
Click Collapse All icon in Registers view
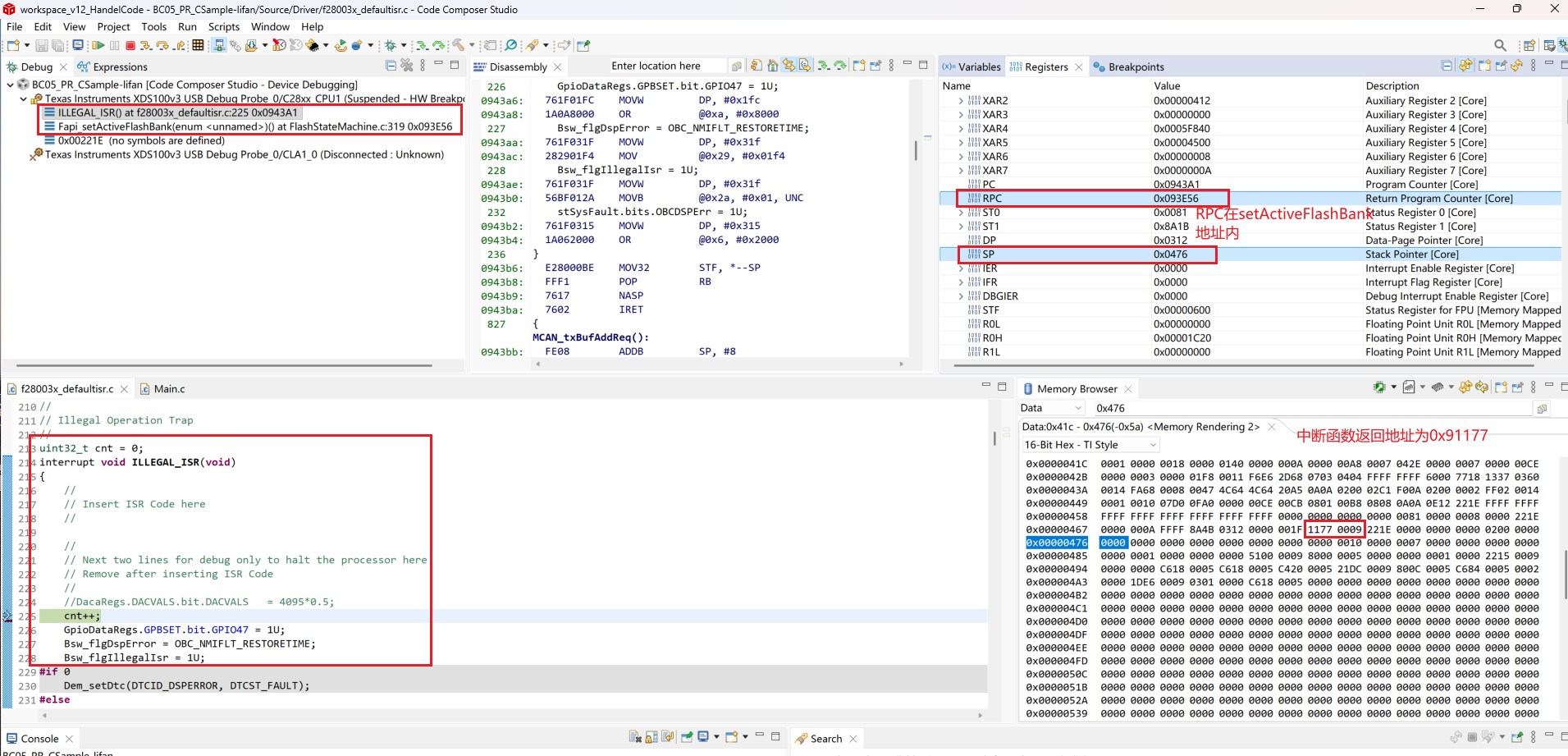1447,66
